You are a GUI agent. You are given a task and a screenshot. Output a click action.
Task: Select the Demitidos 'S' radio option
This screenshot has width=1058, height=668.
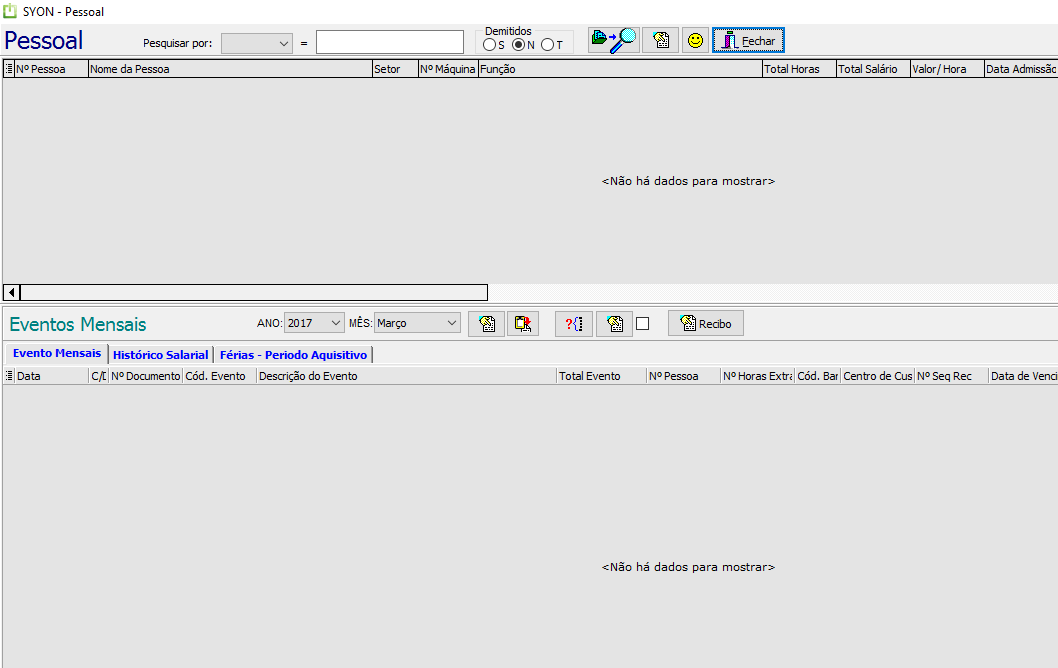(x=489, y=44)
